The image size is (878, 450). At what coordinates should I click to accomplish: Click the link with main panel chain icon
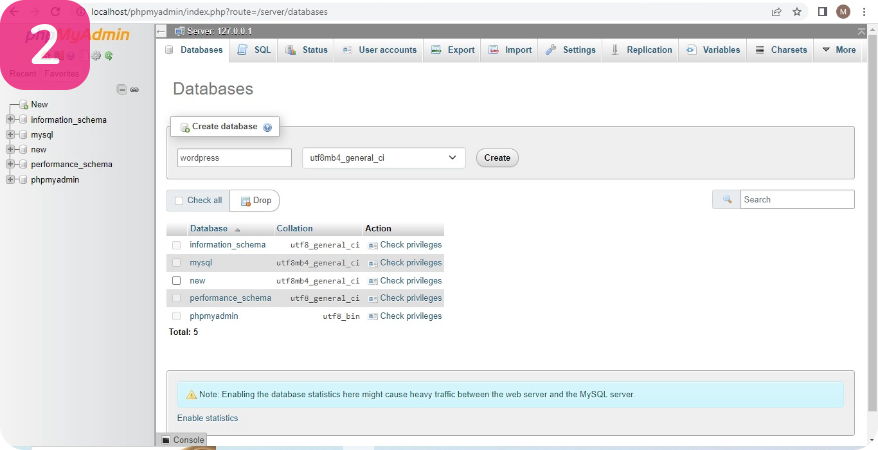click(134, 90)
